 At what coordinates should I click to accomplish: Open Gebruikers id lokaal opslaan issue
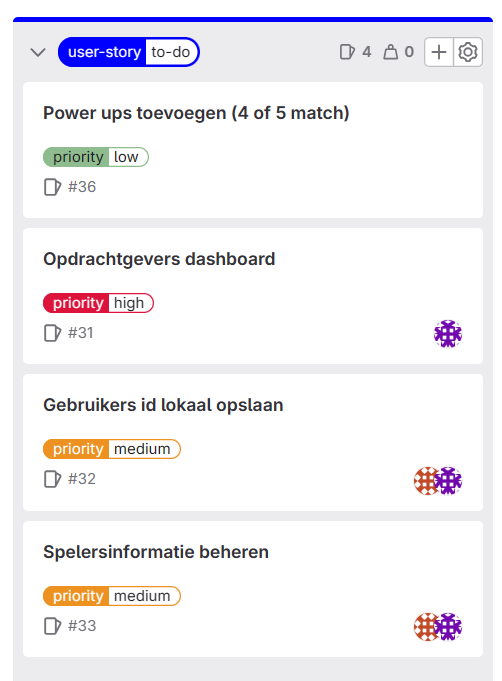click(163, 405)
